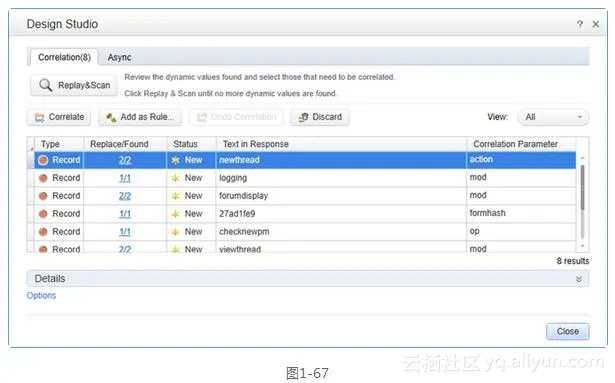Image resolution: width=615 pixels, height=383 pixels.
Task: Click the Discard button
Action: click(x=320, y=117)
